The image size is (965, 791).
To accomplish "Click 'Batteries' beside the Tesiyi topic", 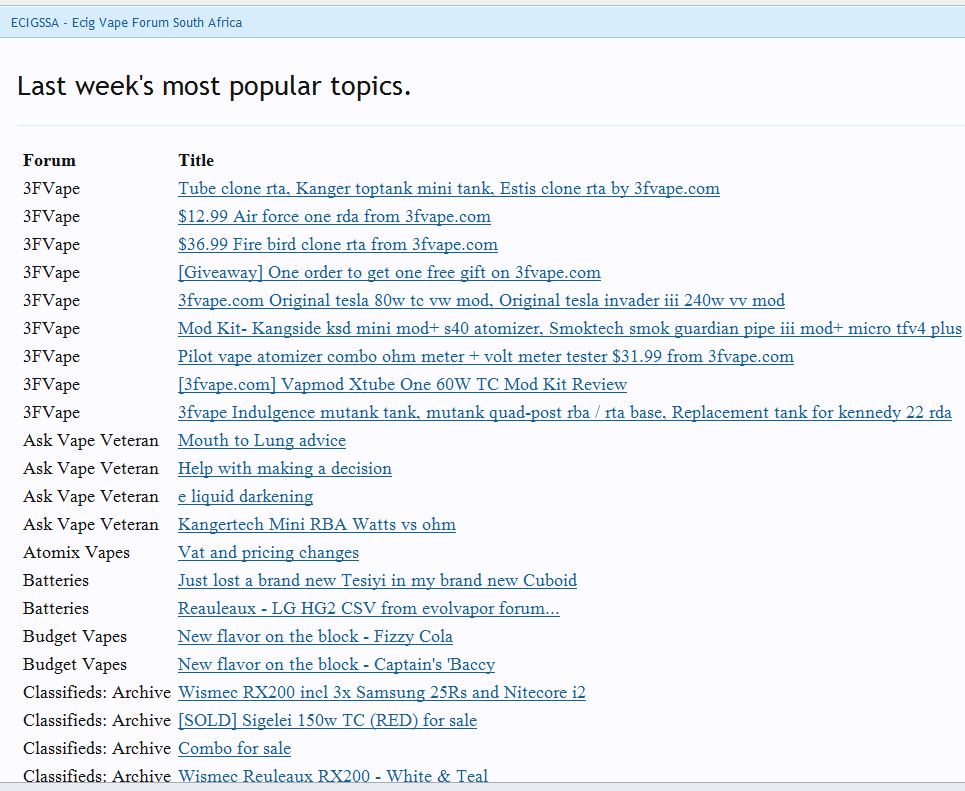I will [x=56, y=580].
